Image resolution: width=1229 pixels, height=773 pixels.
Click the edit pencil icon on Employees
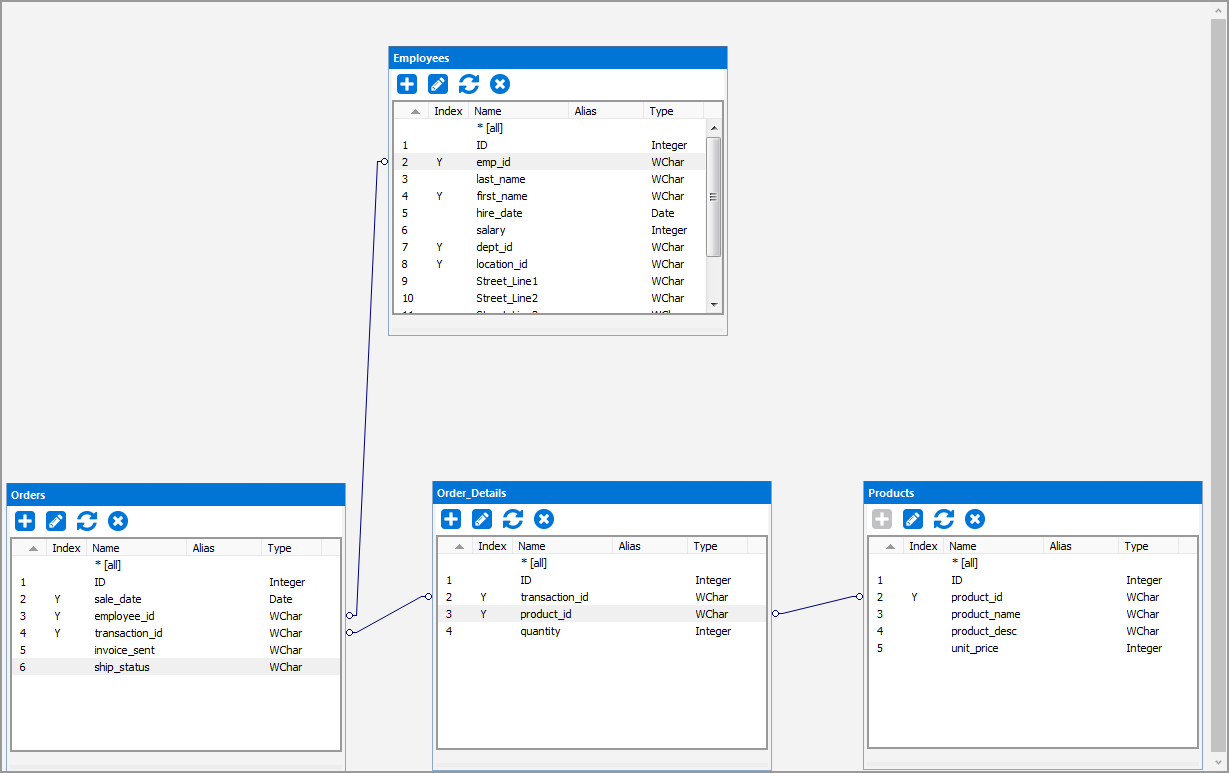tap(437, 84)
